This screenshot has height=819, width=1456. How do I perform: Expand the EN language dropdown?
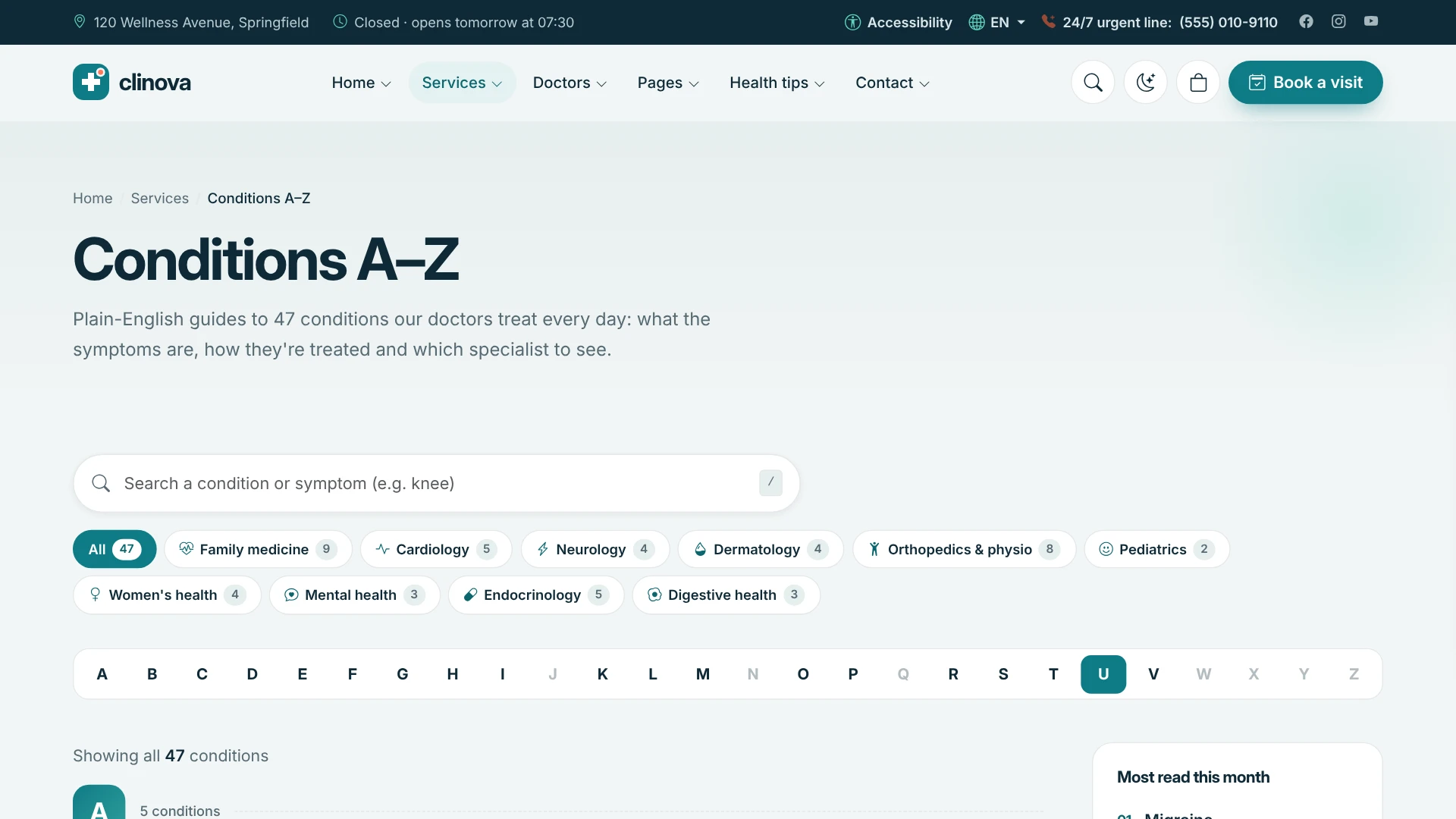[997, 22]
